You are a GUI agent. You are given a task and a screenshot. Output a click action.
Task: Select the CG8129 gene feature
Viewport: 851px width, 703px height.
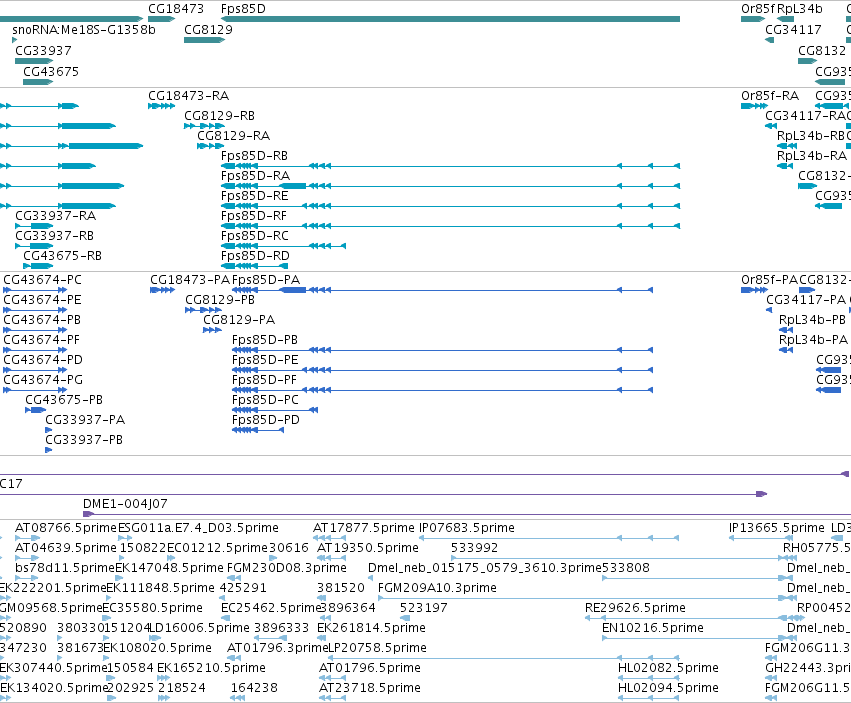click(x=204, y=40)
